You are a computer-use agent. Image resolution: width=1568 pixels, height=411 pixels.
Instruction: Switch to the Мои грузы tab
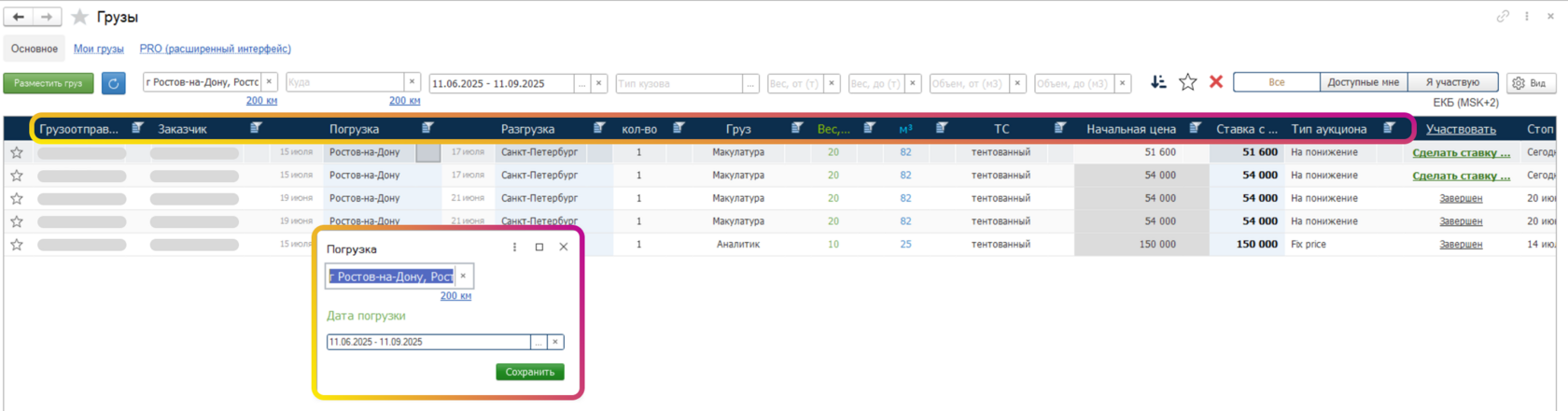[99, 49]
